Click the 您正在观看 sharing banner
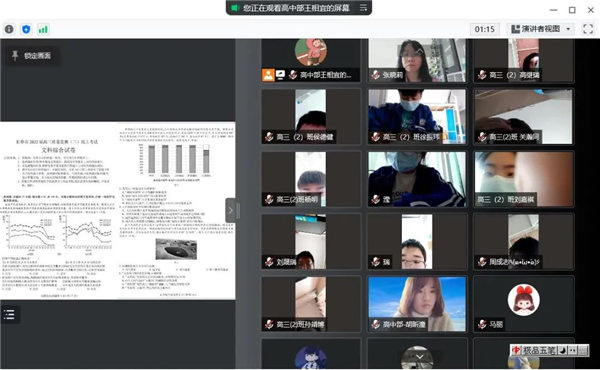This screenshot has height=370, width=600. click(298, 8)
